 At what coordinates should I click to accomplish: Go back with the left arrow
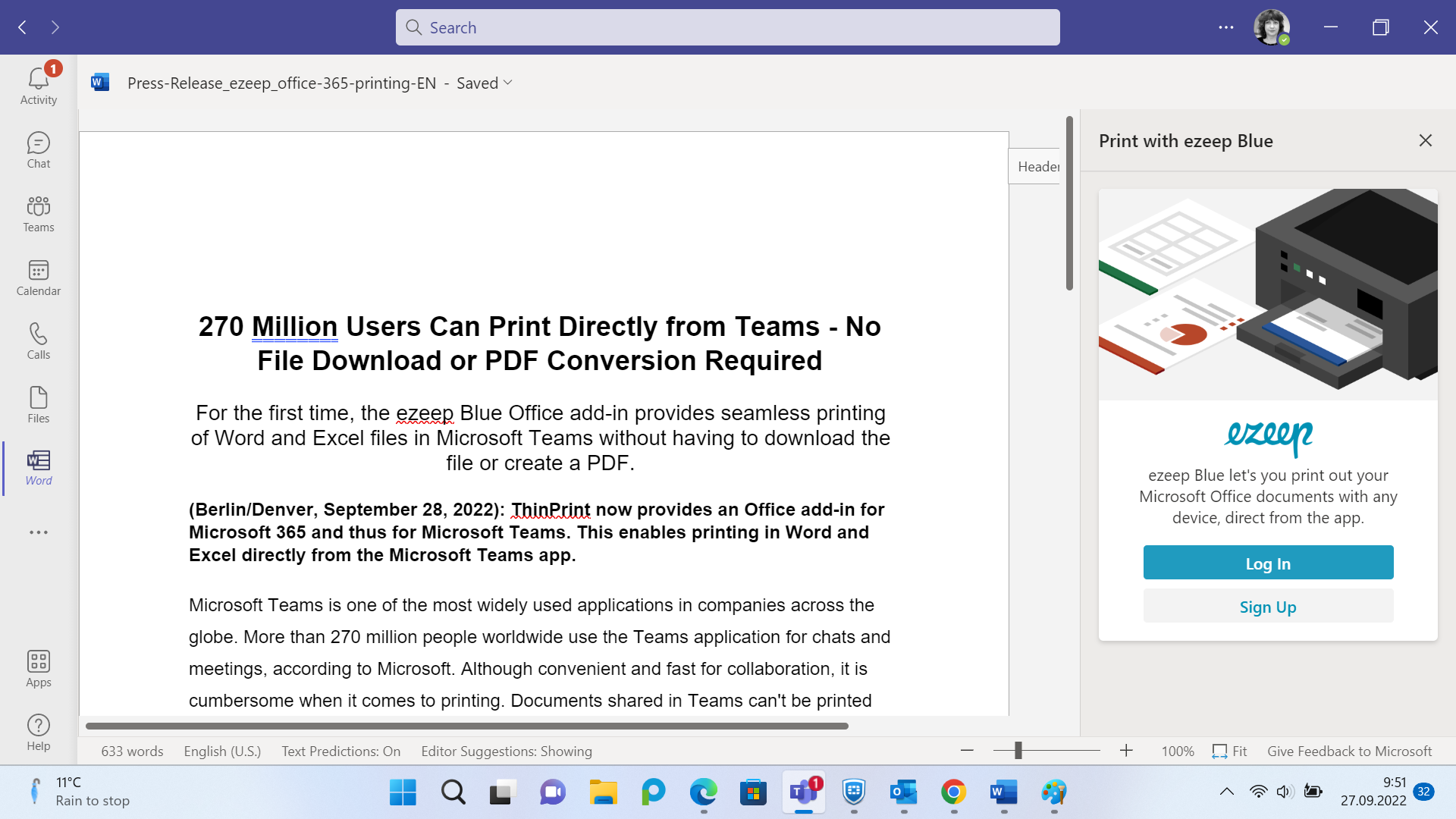pos(23,27)
